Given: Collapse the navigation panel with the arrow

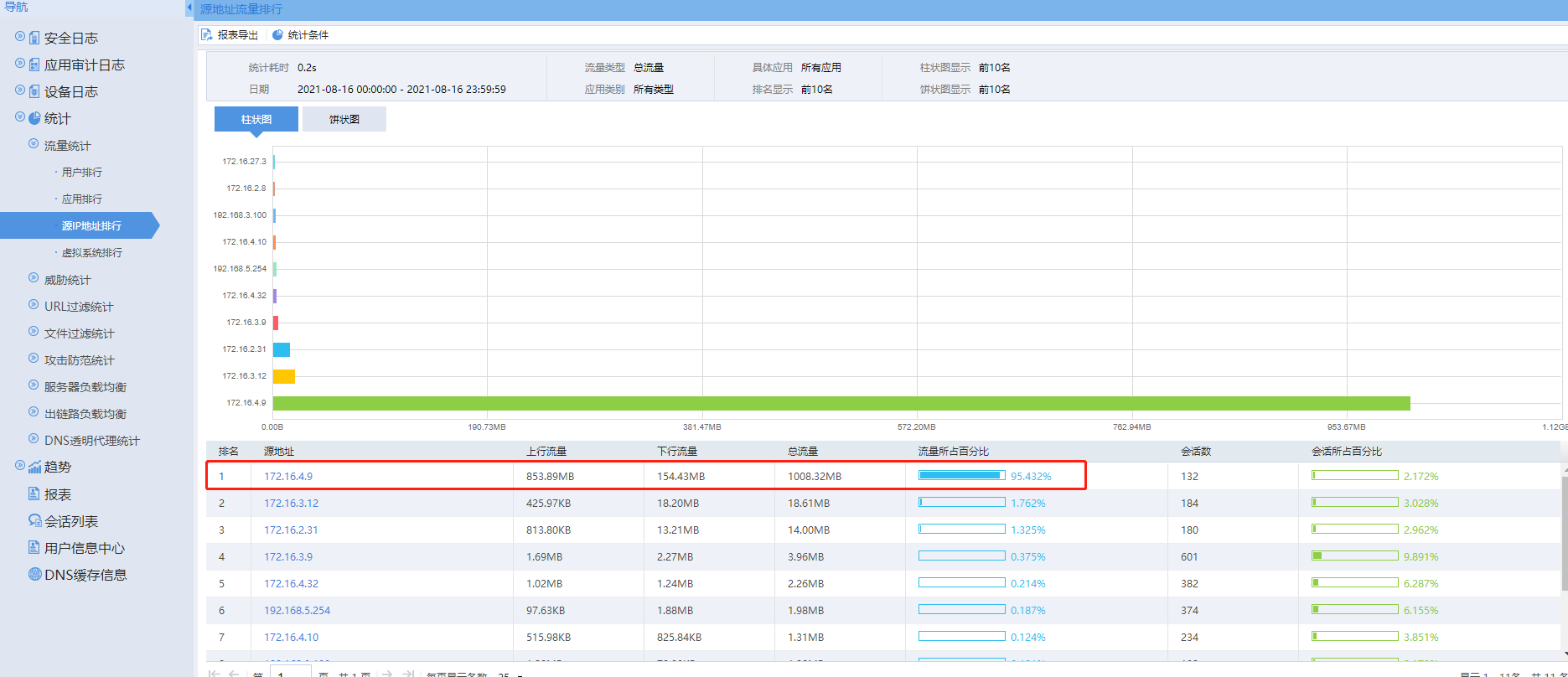Looking at the screenshot, I should pos(189,8).
